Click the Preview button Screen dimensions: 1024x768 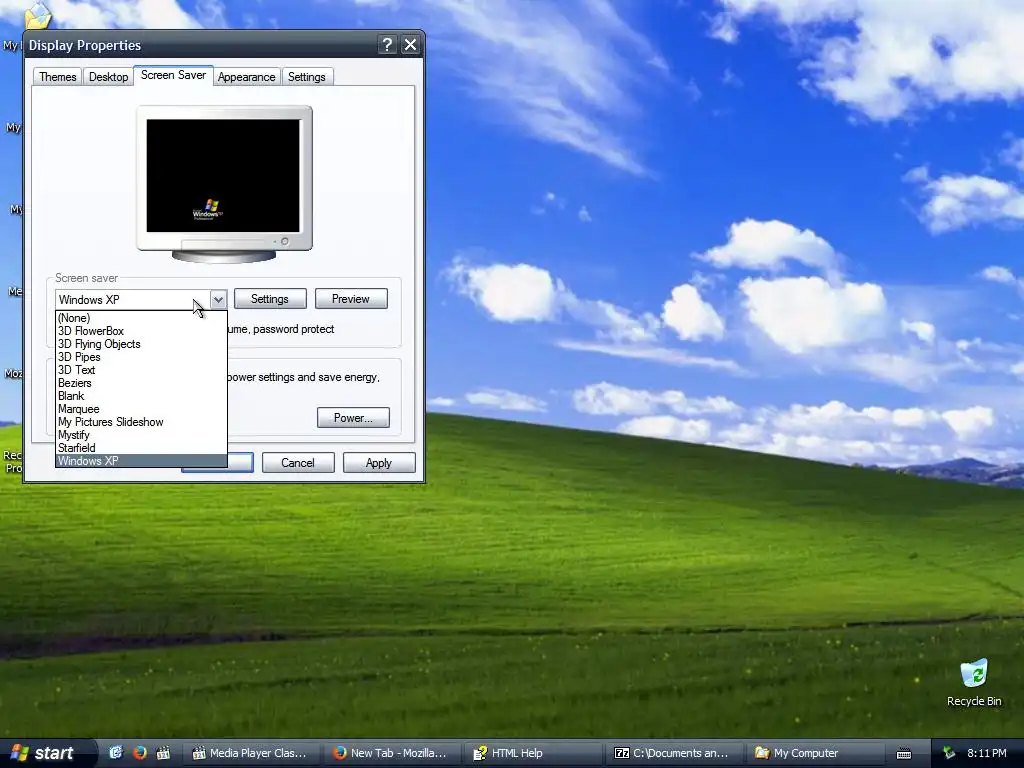click(x=351, y=299)
